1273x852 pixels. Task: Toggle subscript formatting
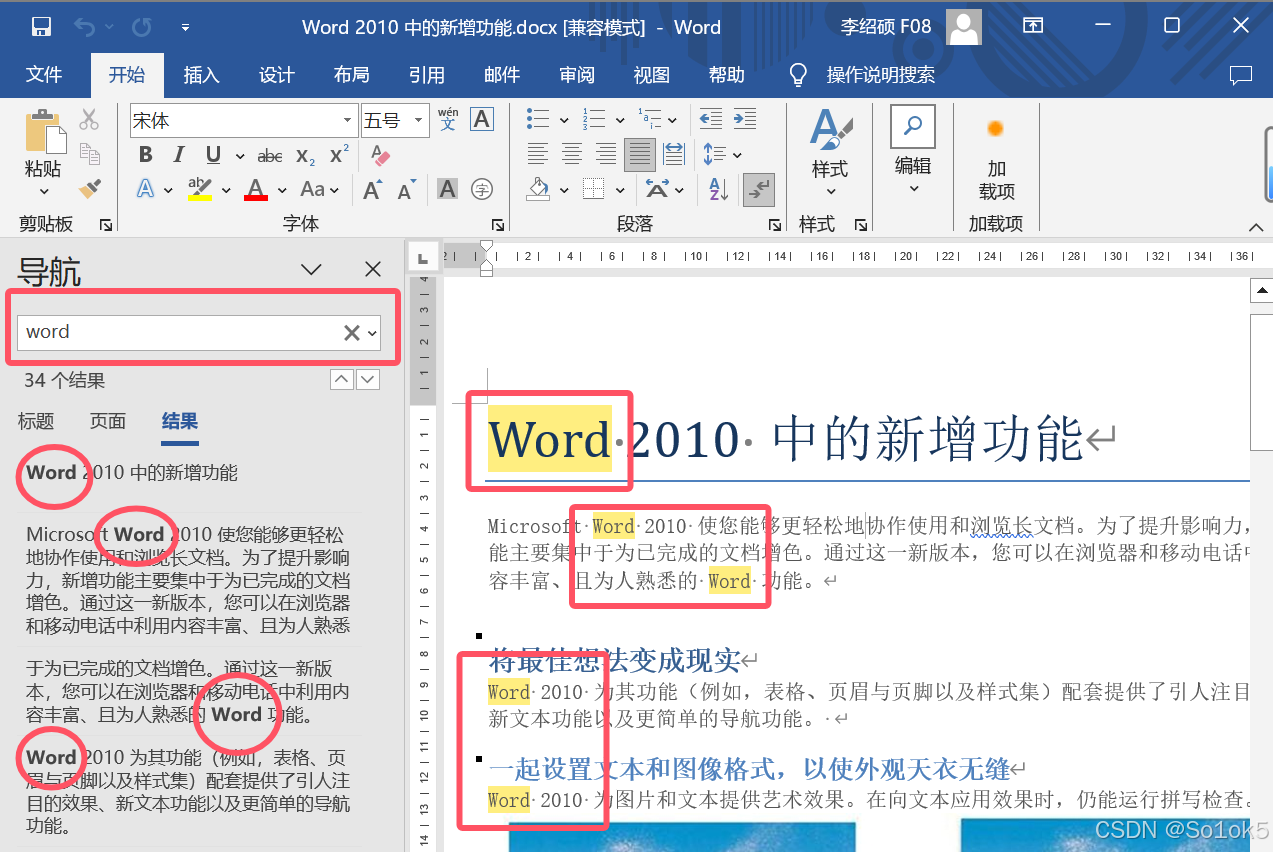[x=305, y=156]
